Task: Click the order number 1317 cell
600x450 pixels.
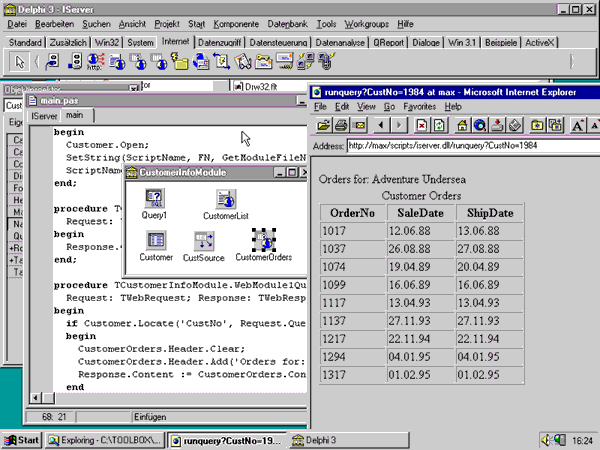Action: pyautogui.click(x=352, y=375)
